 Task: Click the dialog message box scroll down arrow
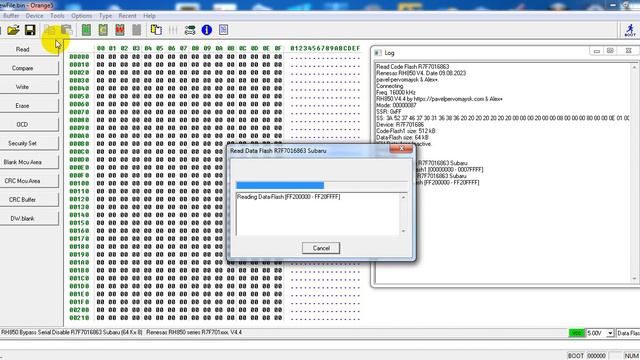[x=403, y=231]
